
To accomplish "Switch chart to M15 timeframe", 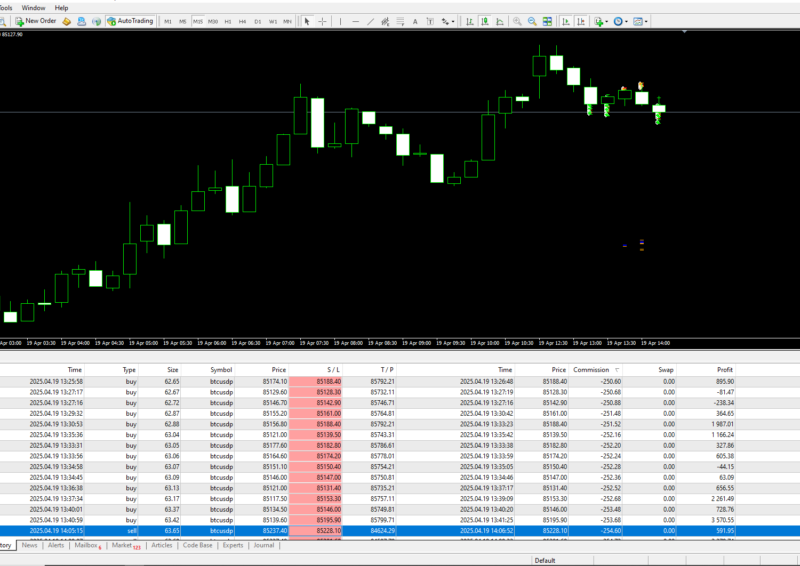I will (x=198, y=20).
